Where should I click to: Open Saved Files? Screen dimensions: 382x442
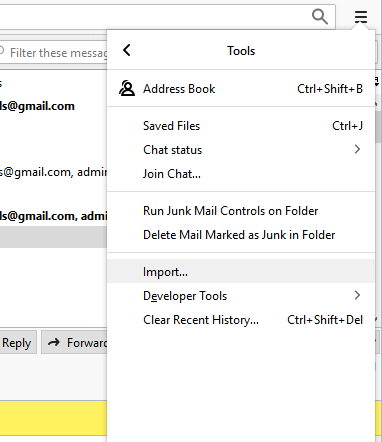click(241, 126)
